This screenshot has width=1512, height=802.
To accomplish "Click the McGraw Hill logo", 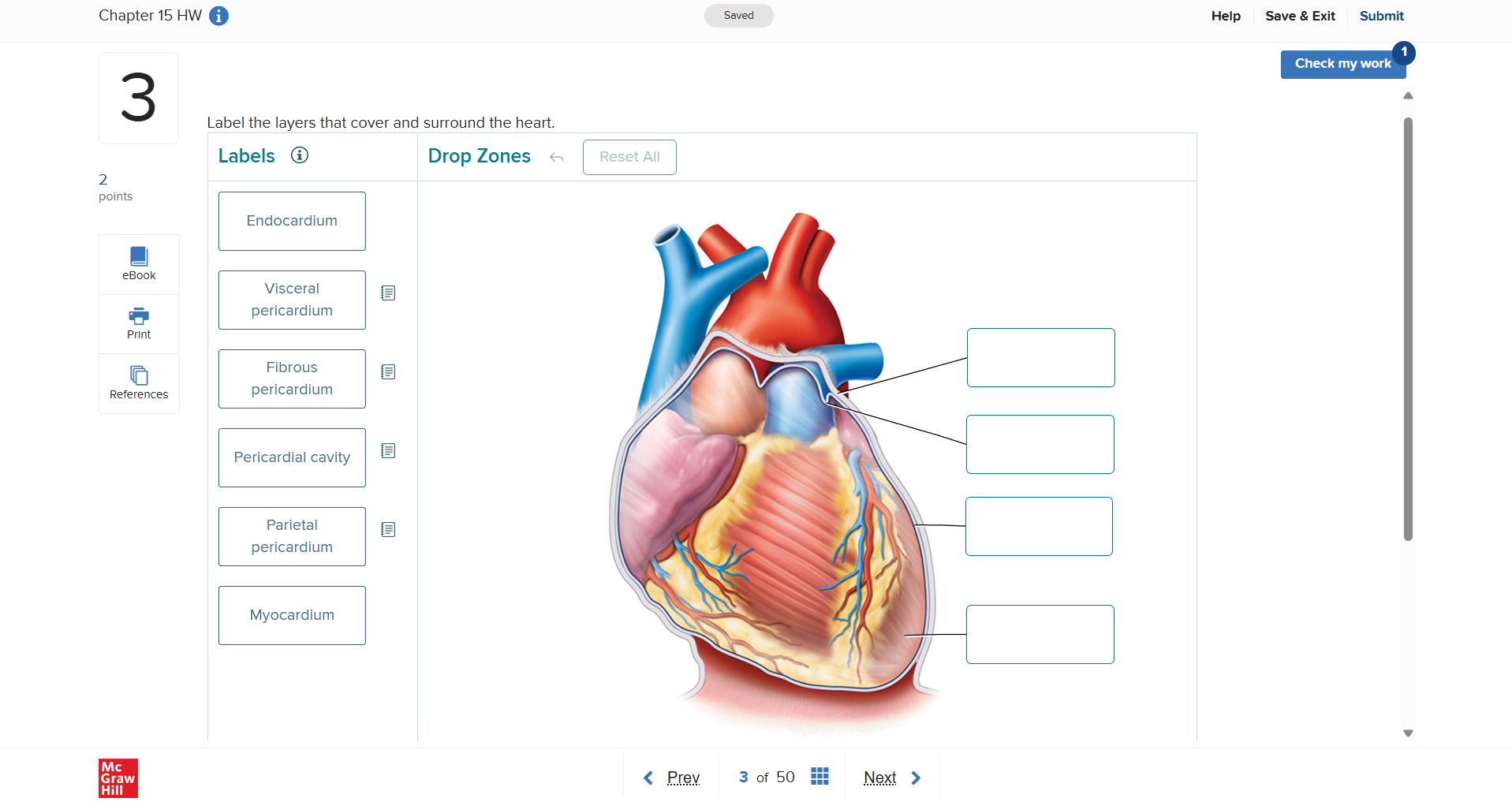I will coord(118,778).
